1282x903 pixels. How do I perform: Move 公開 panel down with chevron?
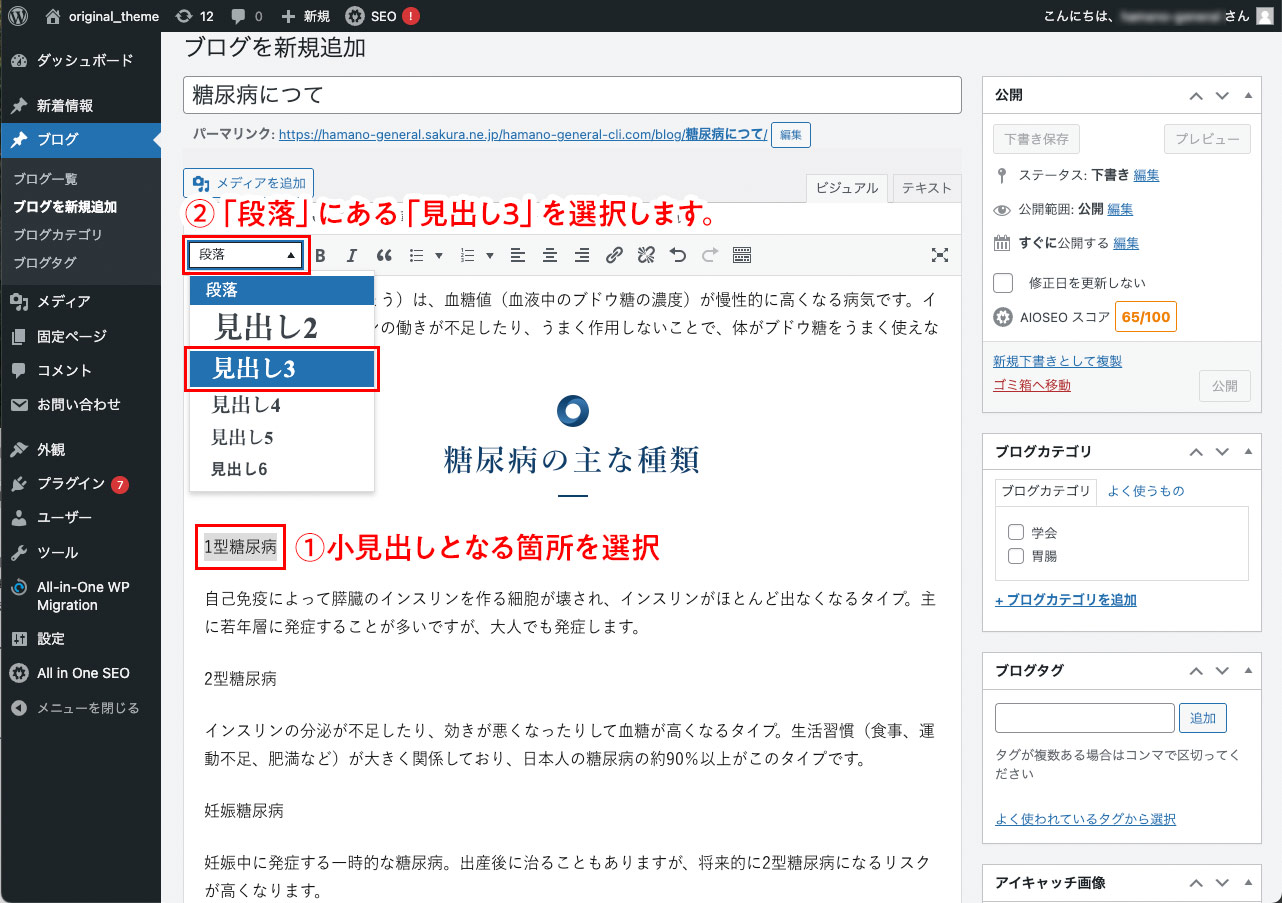point(1221,95)
